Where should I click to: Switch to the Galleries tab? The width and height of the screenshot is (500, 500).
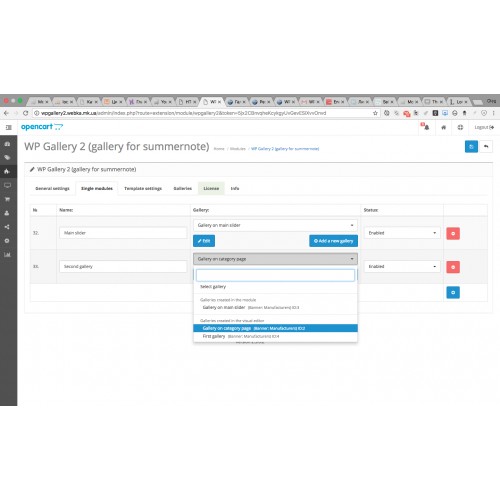182,188
